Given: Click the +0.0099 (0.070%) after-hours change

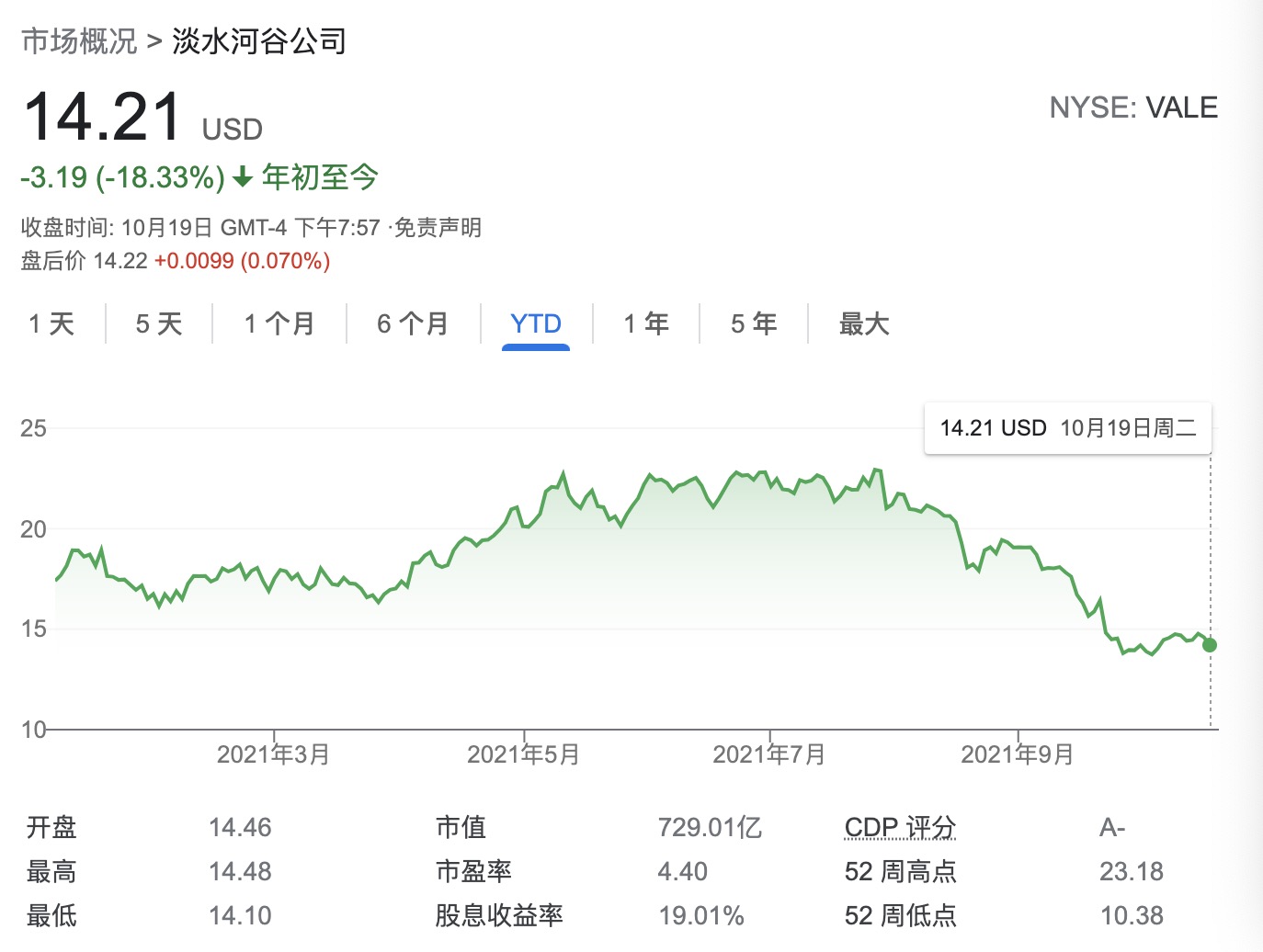Looking at the screenshot, I should click(242, 261).
